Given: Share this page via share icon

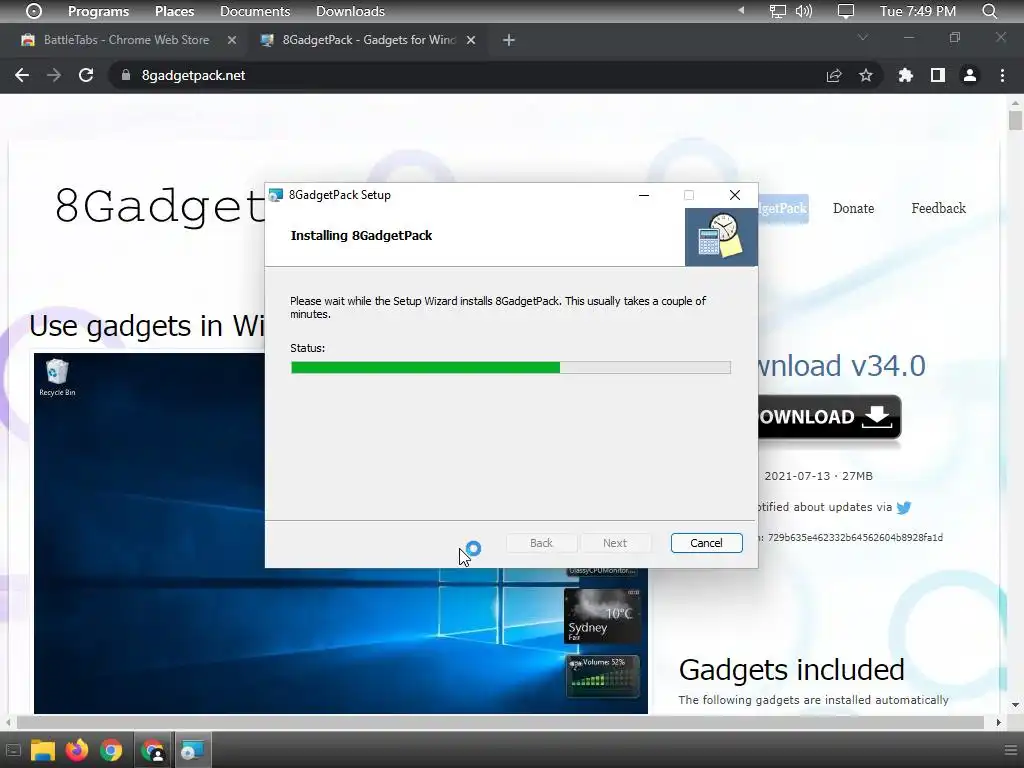Looking at the screenshot, I should [x=834, y=76].
